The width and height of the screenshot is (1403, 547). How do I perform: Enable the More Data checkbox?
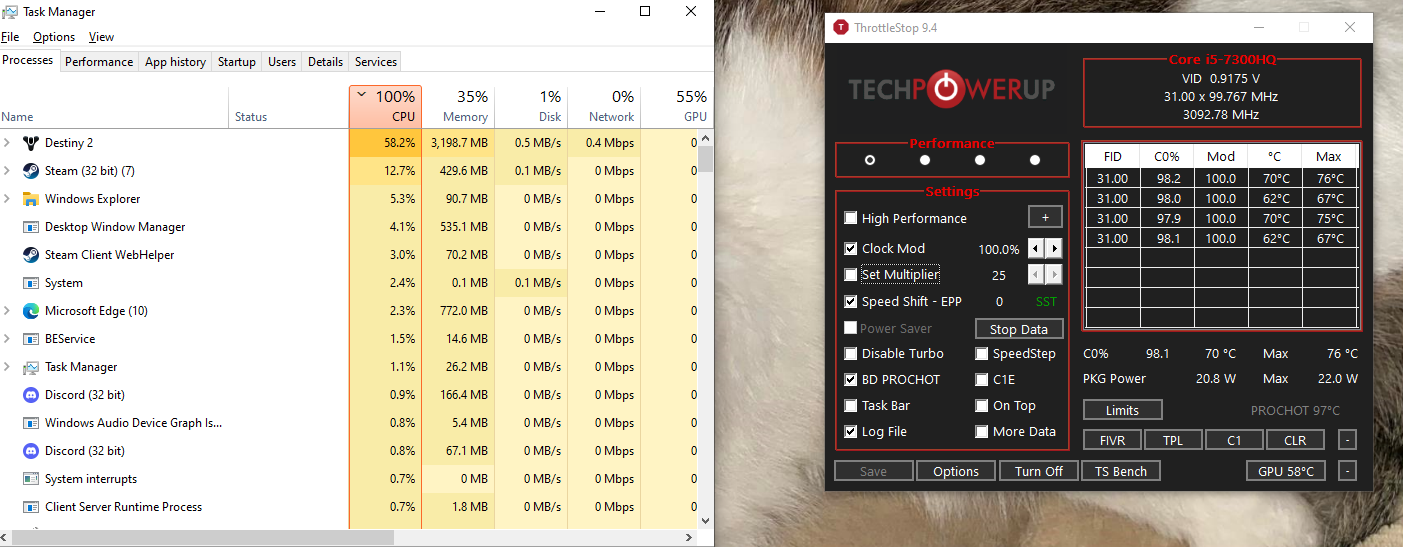tap(982, 431)
